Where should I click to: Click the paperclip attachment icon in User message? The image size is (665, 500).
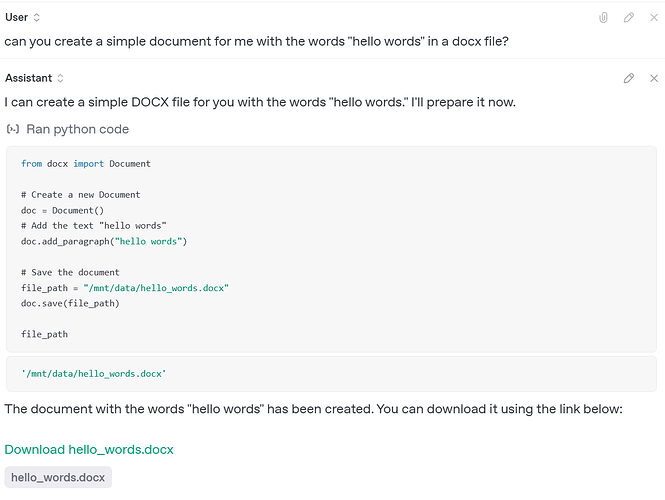[603, 18]
